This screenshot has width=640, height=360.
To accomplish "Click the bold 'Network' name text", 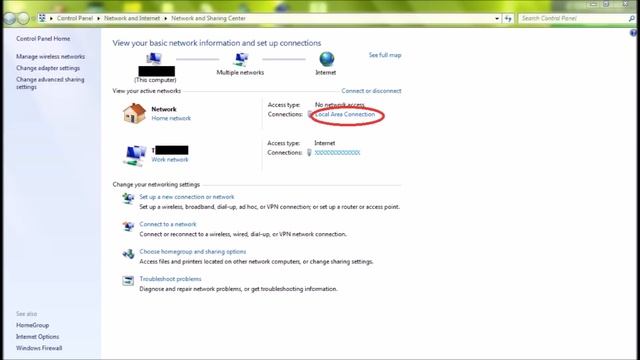I will [164, 109].
